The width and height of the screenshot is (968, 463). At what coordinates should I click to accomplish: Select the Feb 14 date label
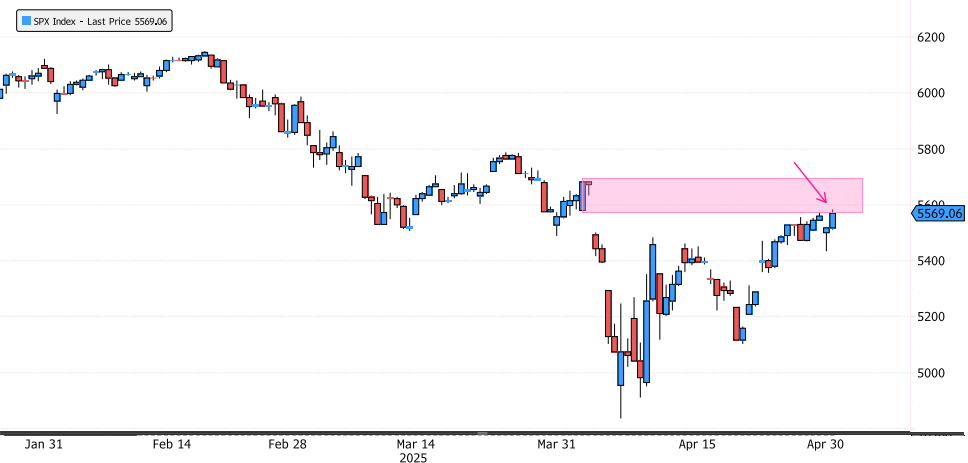(x=171, y=444)
